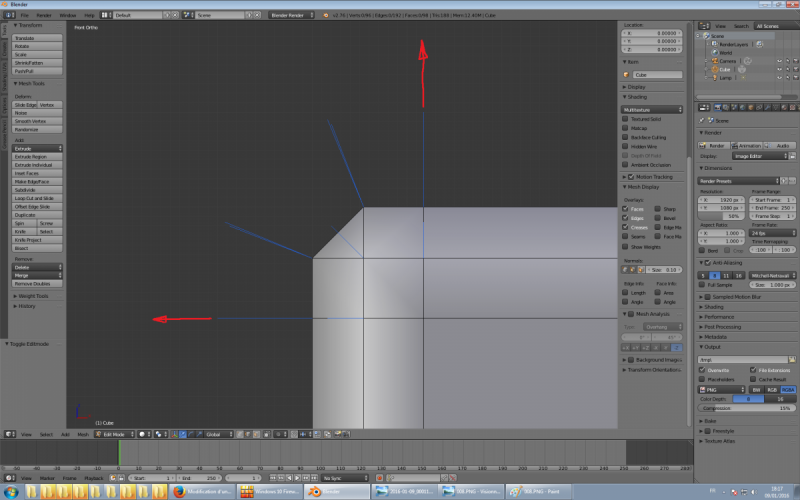Open the properties editor type selector
800x500 pixels.
coord(704,107)
